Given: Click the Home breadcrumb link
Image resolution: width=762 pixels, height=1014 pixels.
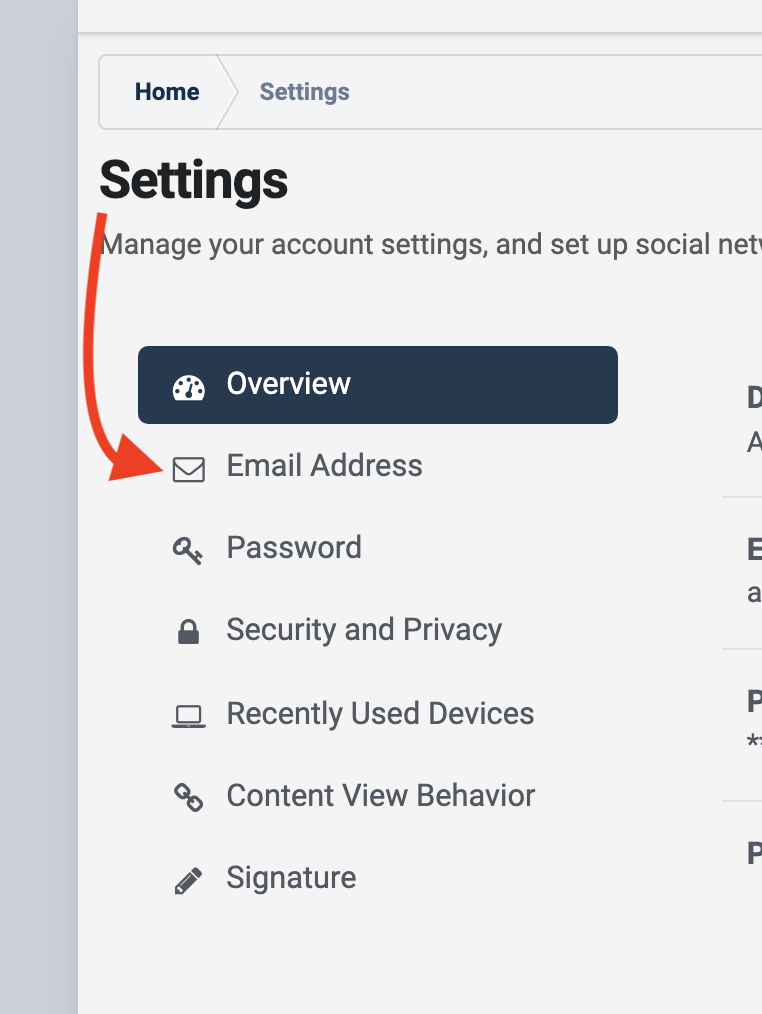Looking at the screenshot, I should point(167,91).
